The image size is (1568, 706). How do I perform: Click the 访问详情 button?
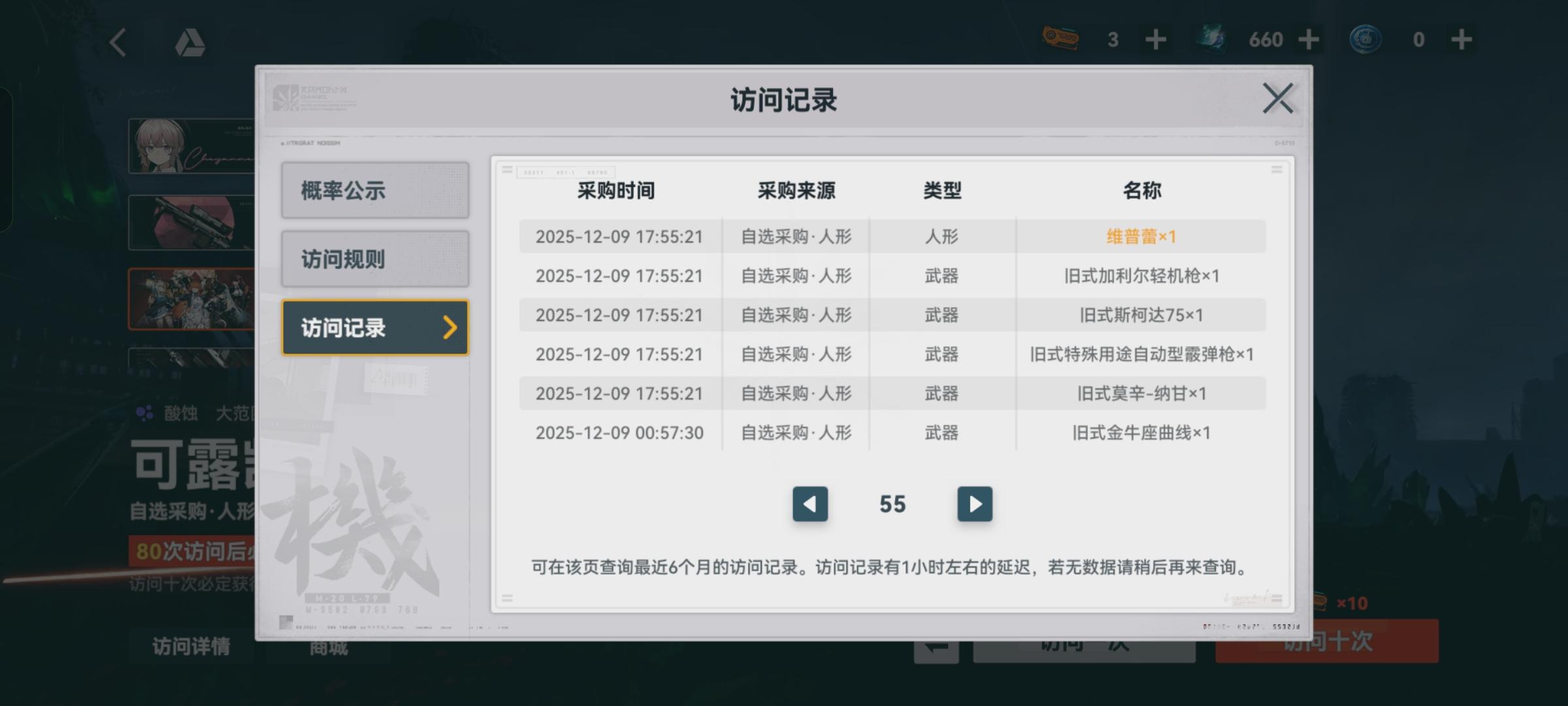[x=191, y=647]
